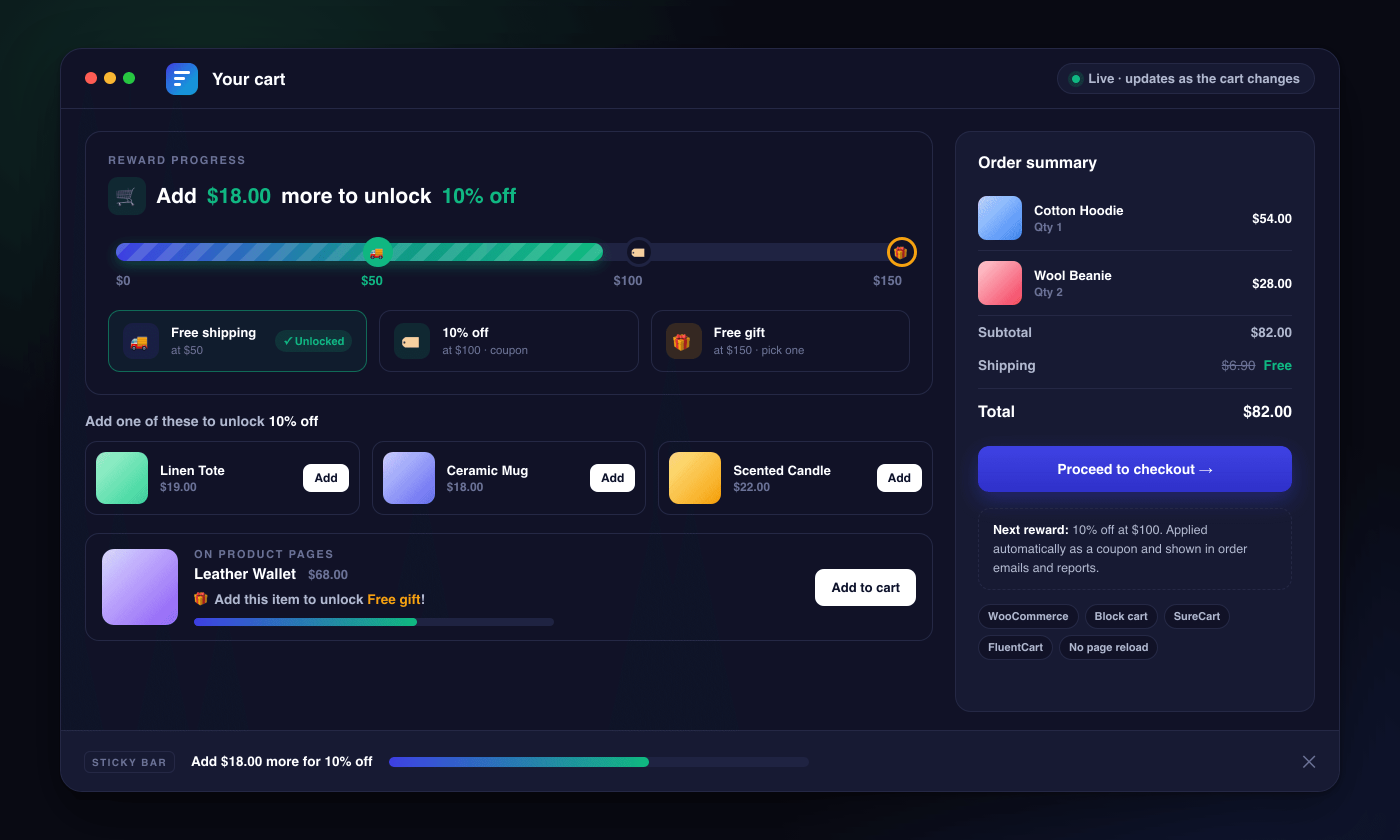Add Linen Tote to the cart
Screen dimensions: 1400x840
tap(325, 477)
